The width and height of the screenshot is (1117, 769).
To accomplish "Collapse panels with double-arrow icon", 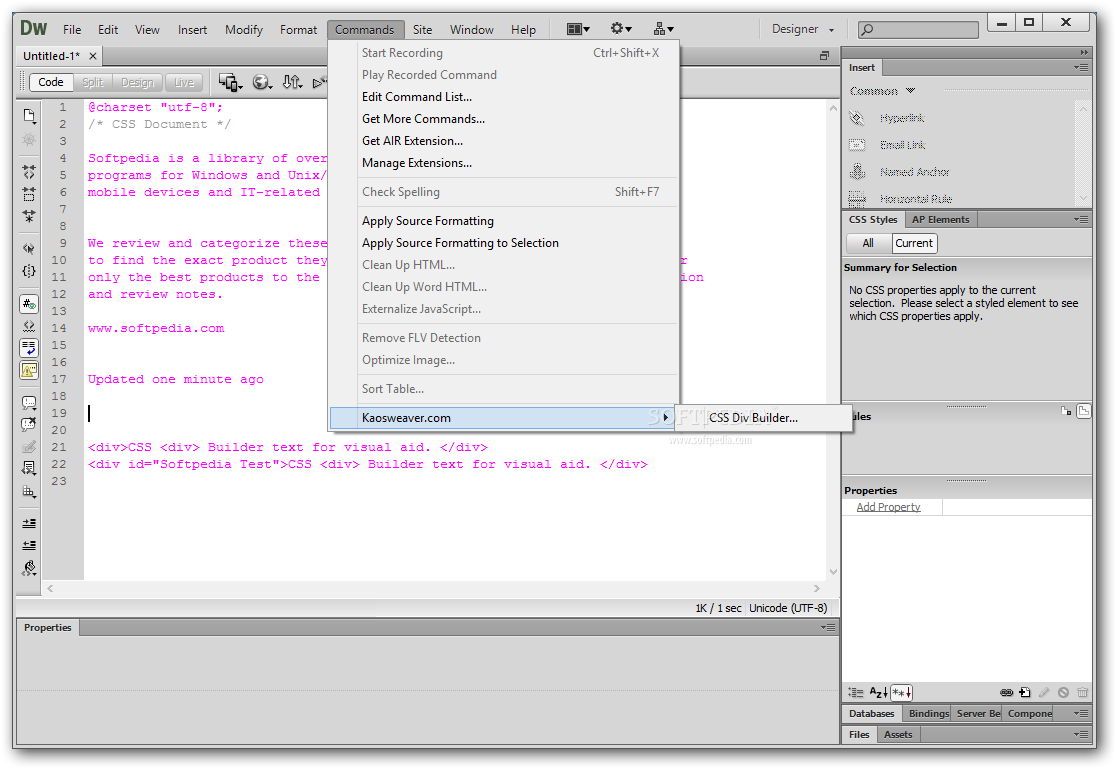I will click(x=1084, y=52).
